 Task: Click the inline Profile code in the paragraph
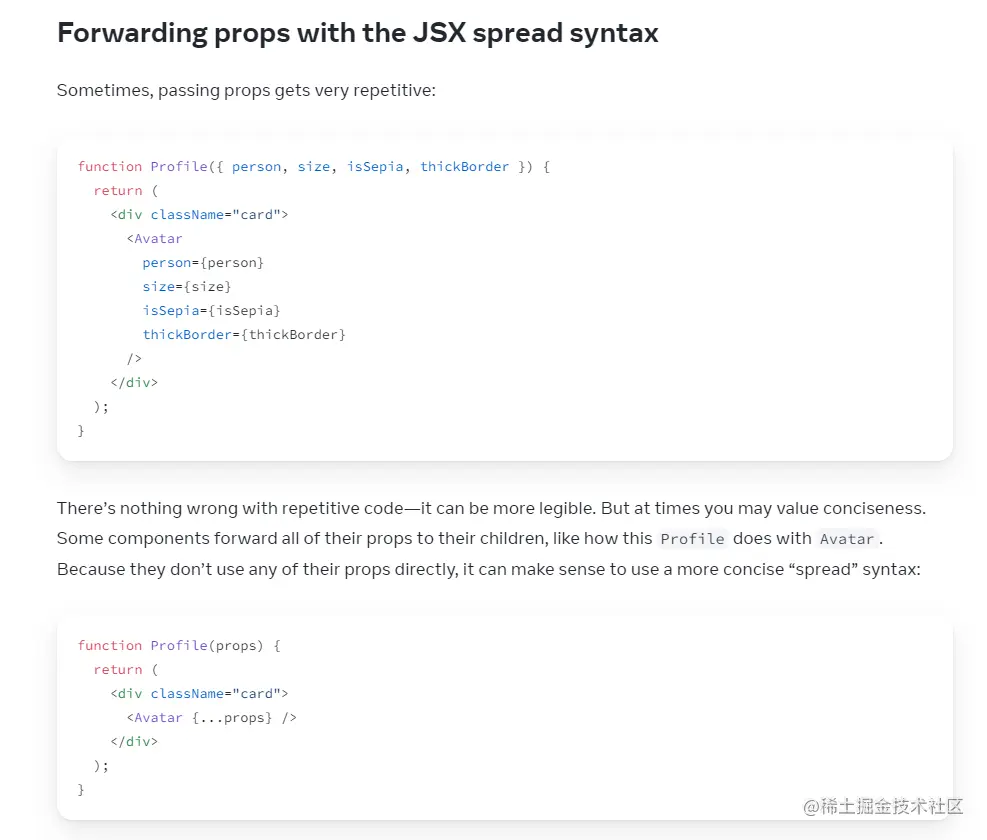coord(692,539)
